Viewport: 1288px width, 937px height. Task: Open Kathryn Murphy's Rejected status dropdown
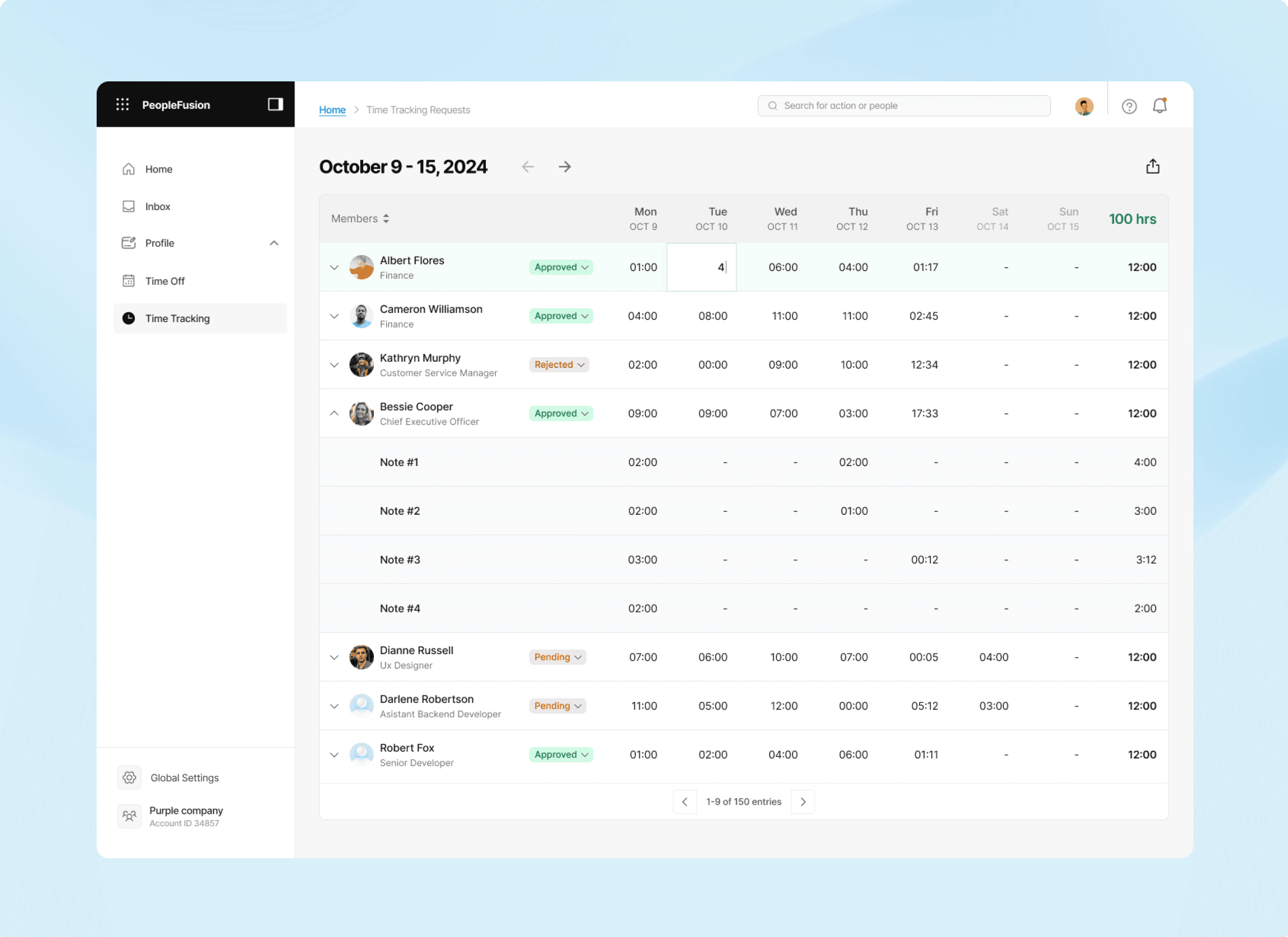click(559, 365)
